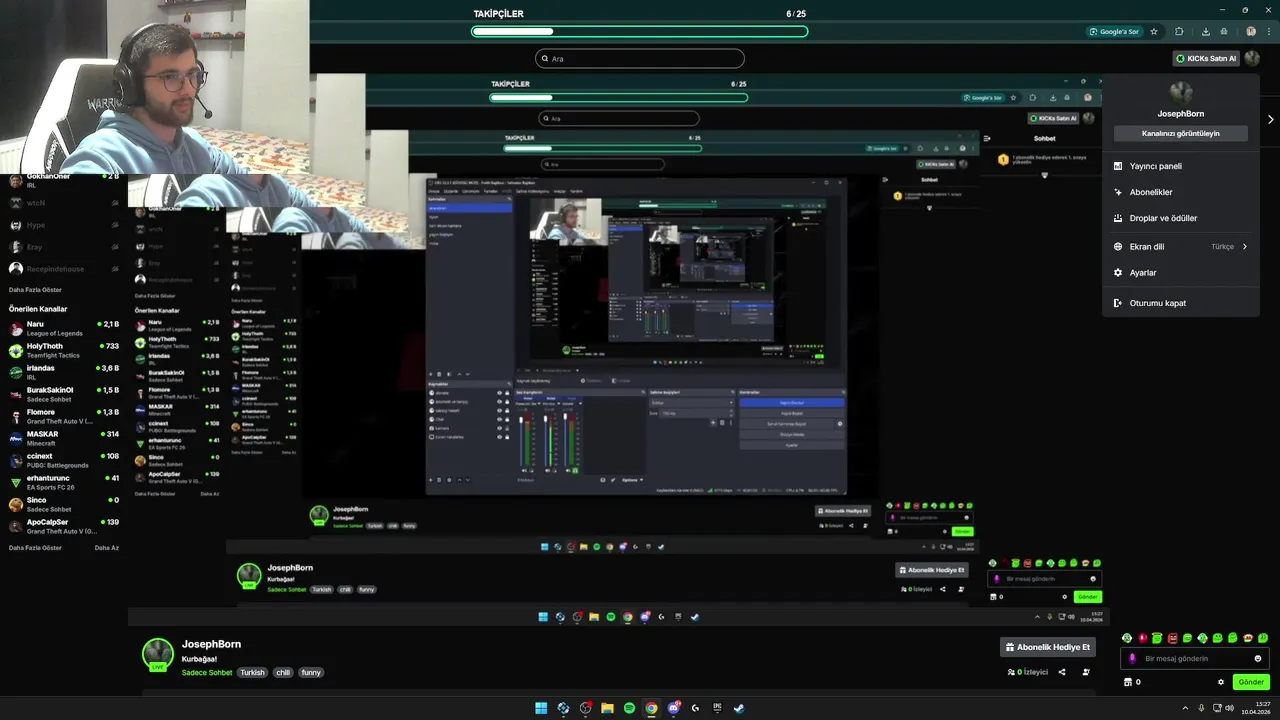The image size is (1280, 720).
Task: Open Ayarlar from the profile menu
Action: tap(1180, 272)
